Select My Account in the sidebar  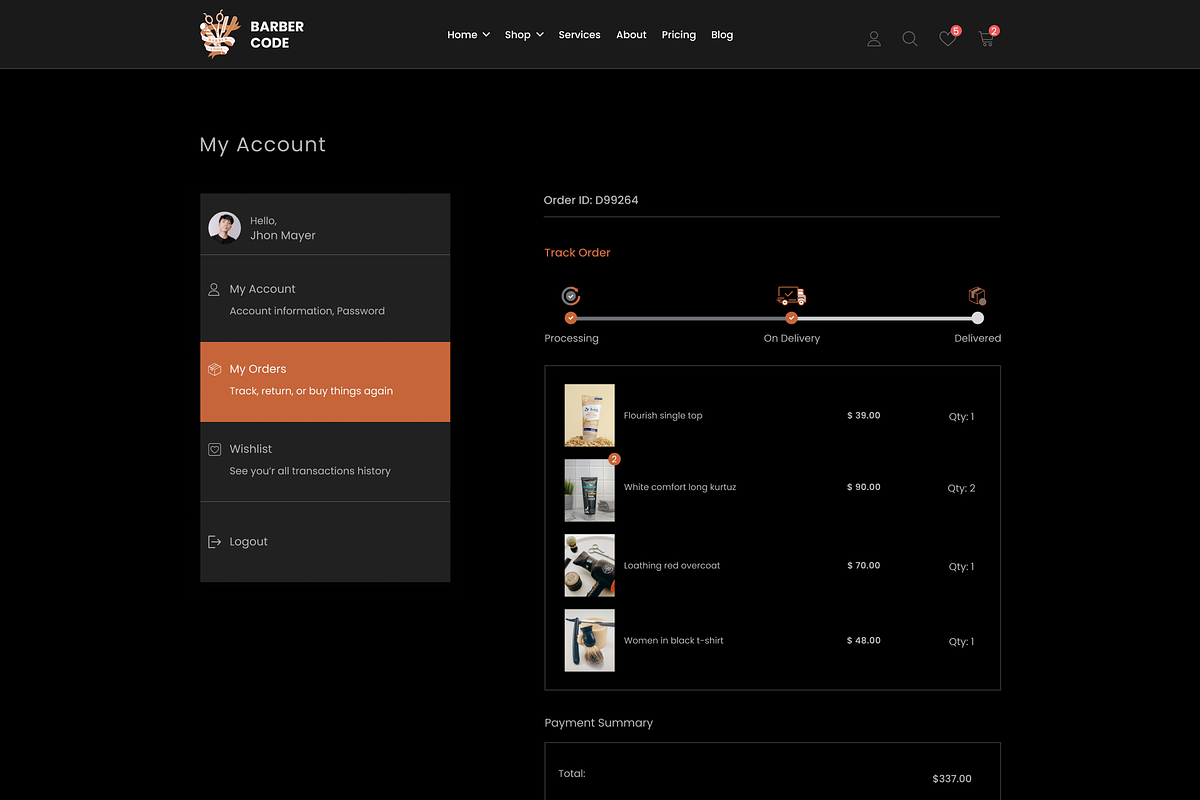click(325, 299)
